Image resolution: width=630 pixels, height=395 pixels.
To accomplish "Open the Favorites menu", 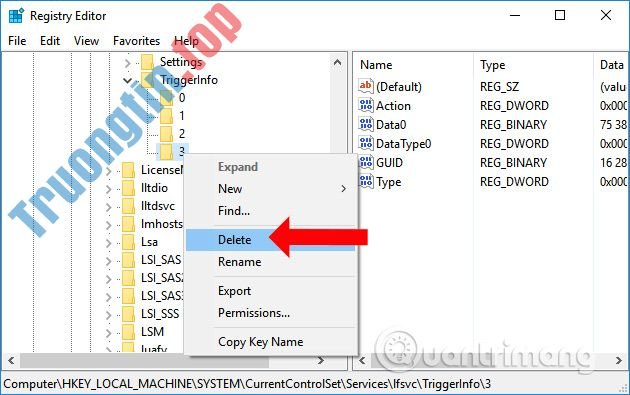I will (137, 41).
